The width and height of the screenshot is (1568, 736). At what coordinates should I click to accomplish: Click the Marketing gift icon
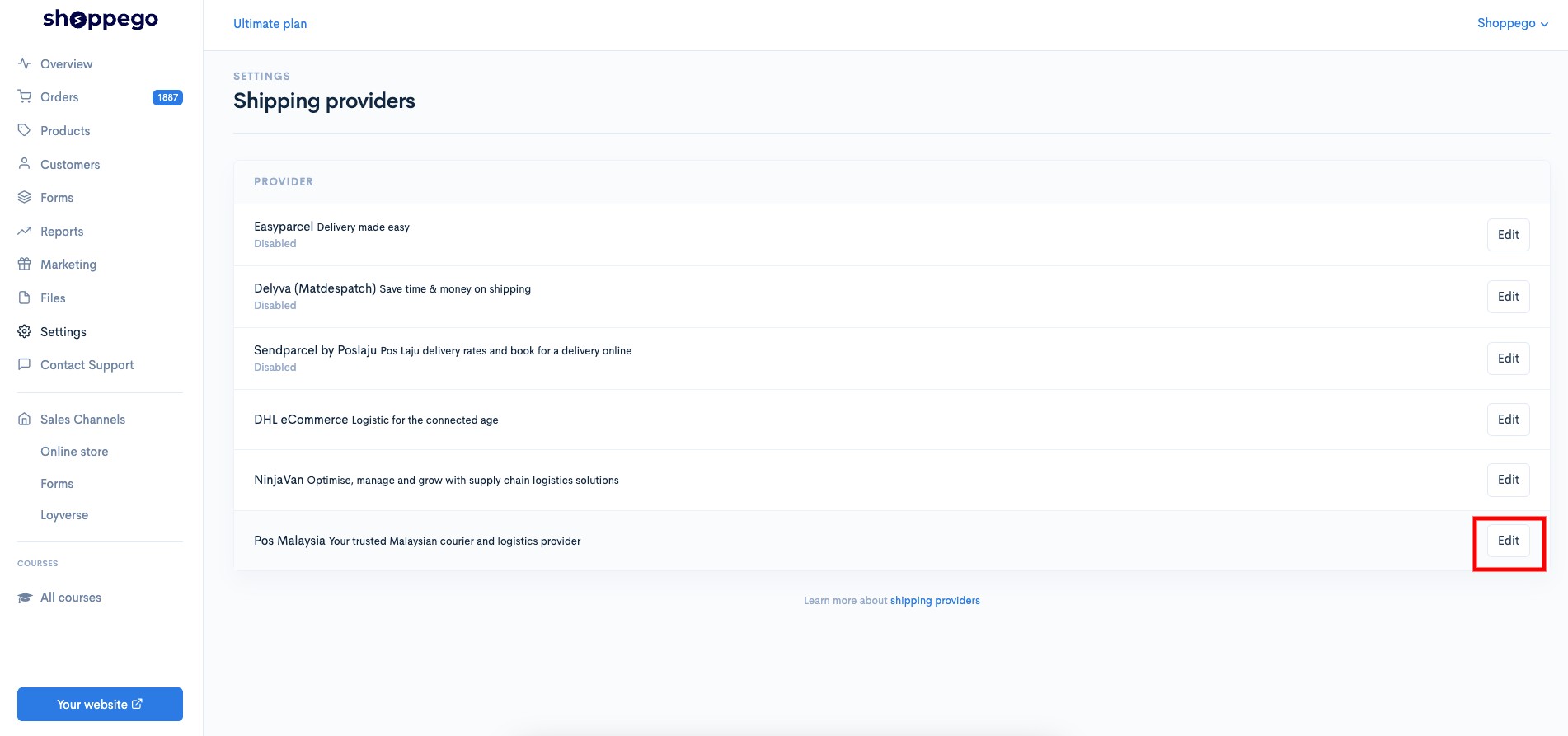(x=25, y=264)
